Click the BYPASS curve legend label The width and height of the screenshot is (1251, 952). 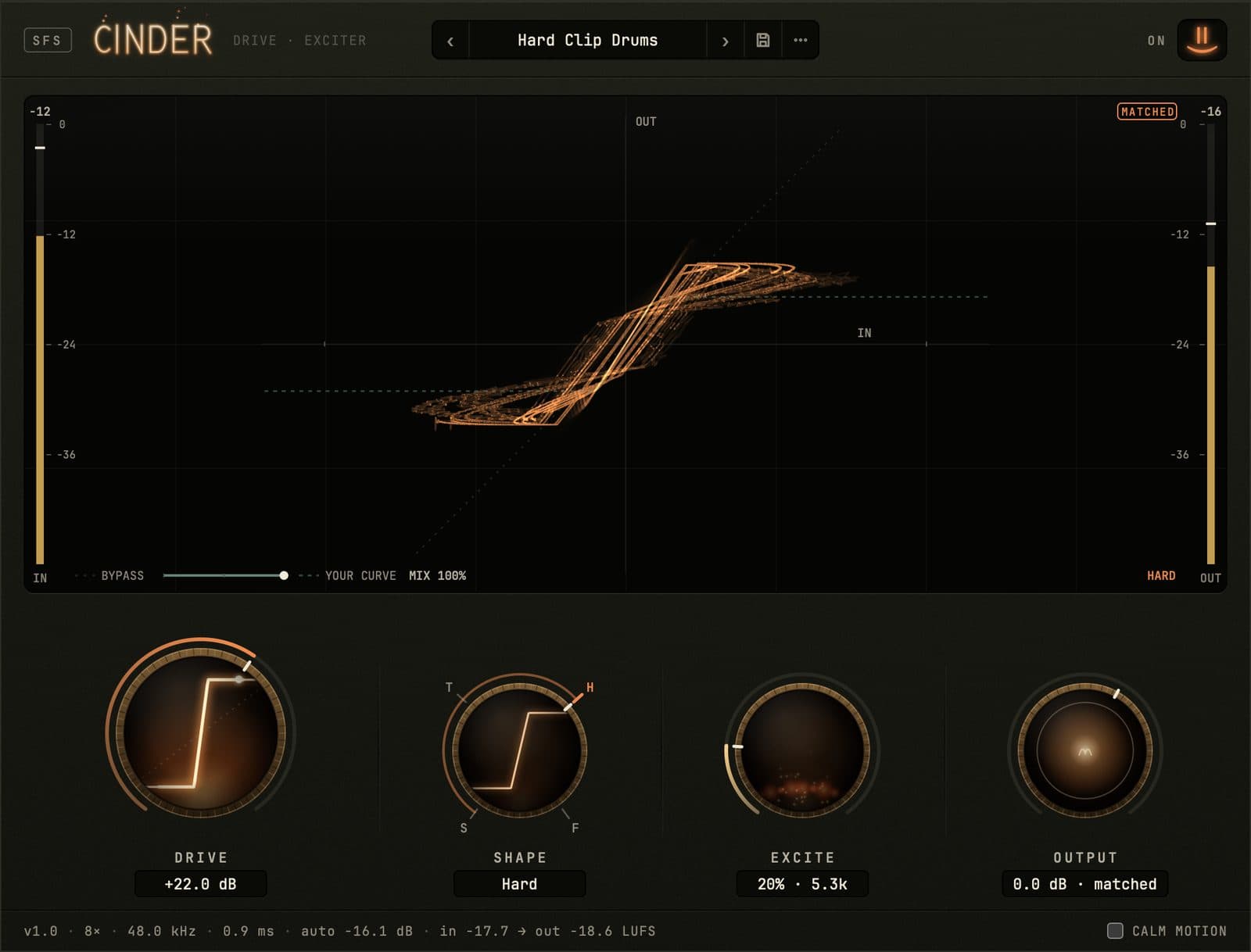123,575
